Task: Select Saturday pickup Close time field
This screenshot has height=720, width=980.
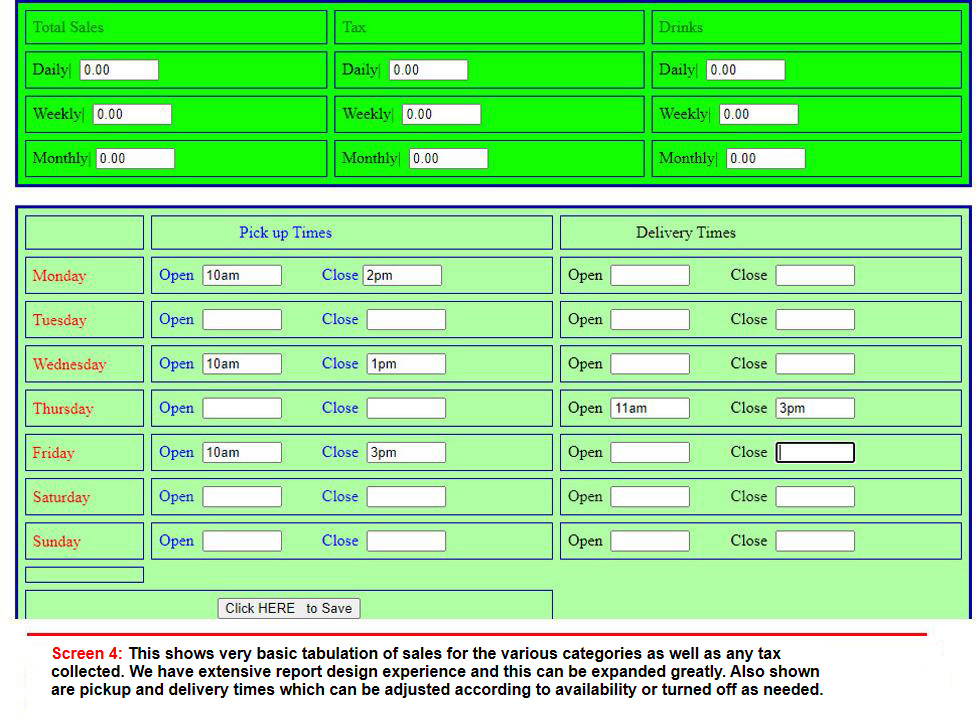Action: coord(406,497)
